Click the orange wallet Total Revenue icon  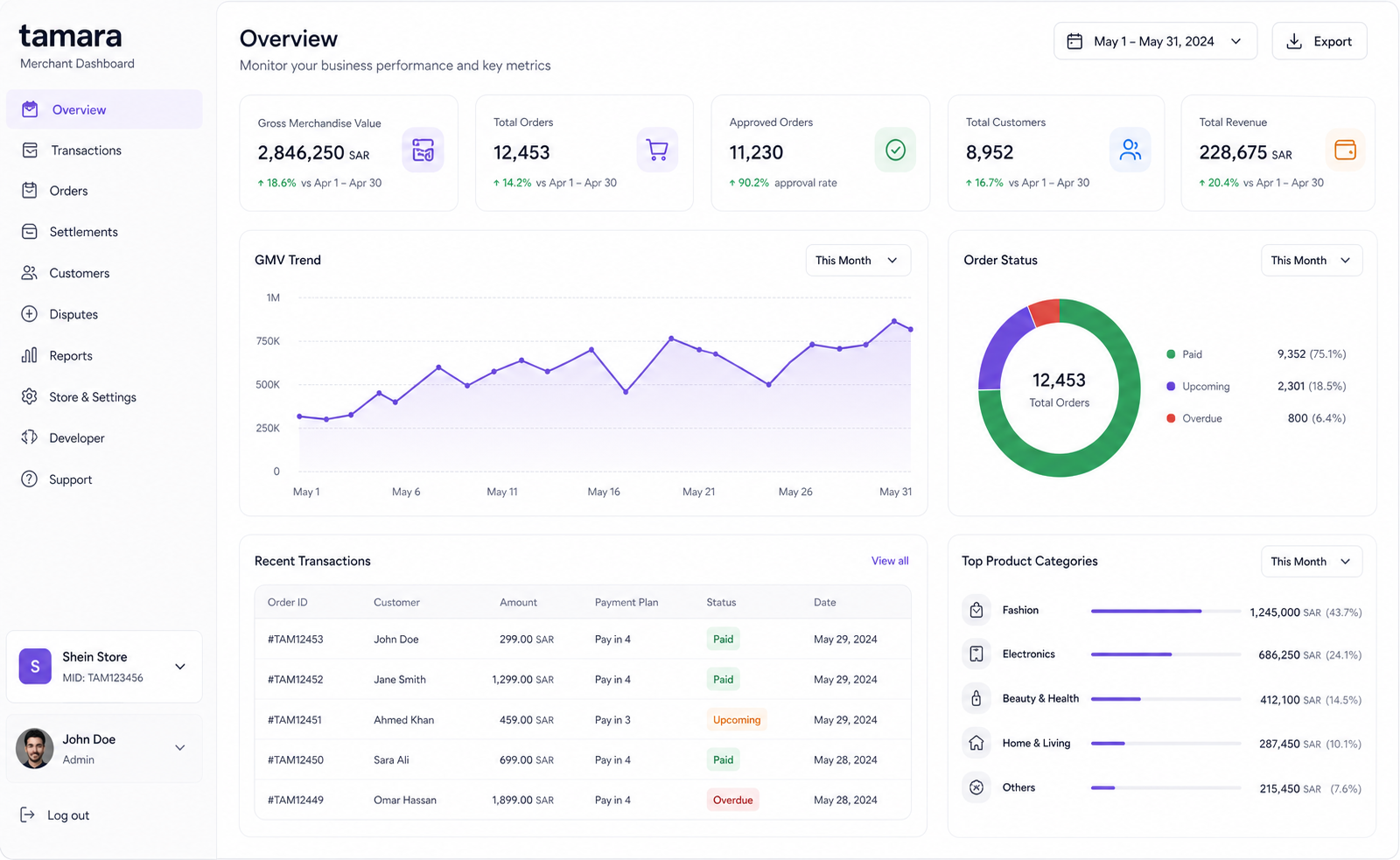point(1345,150)
